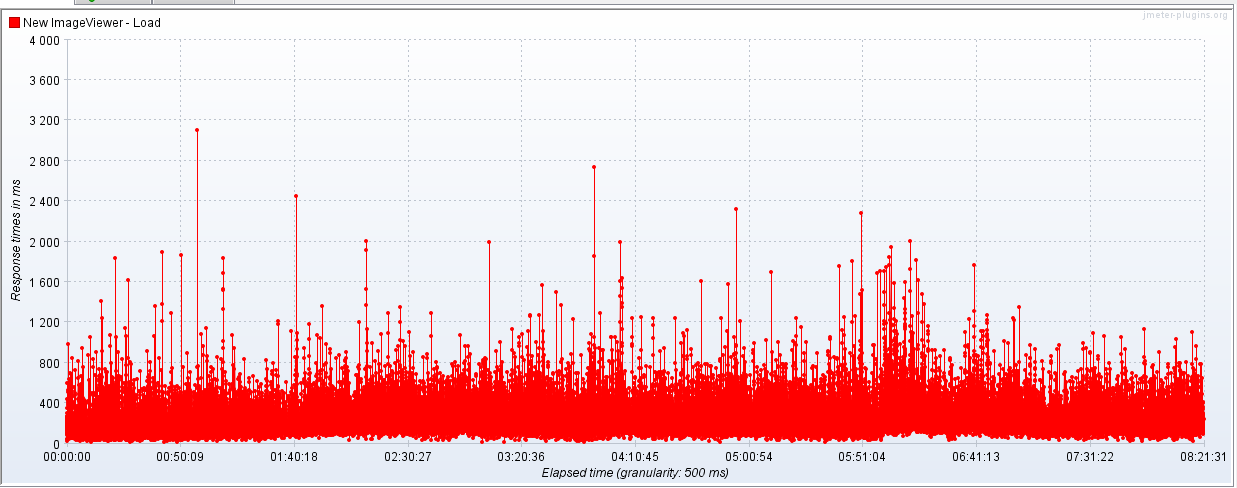Click the '01:40:18' time label
The width and height of the screenshot is (1237, 488).
point(295,457)
